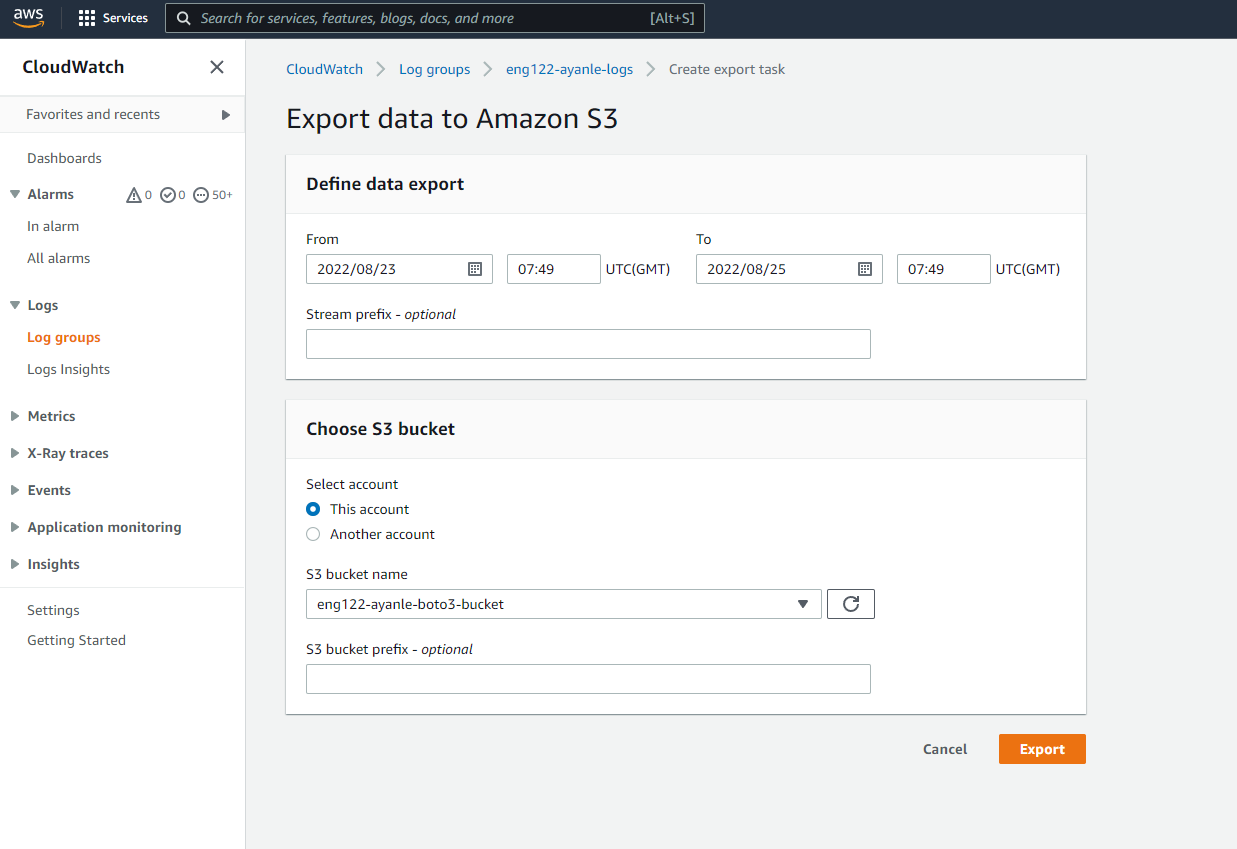Close the CloudWatch sidebar panel
This screenshot has height=849, width=1237.
[x=216, y=67]
